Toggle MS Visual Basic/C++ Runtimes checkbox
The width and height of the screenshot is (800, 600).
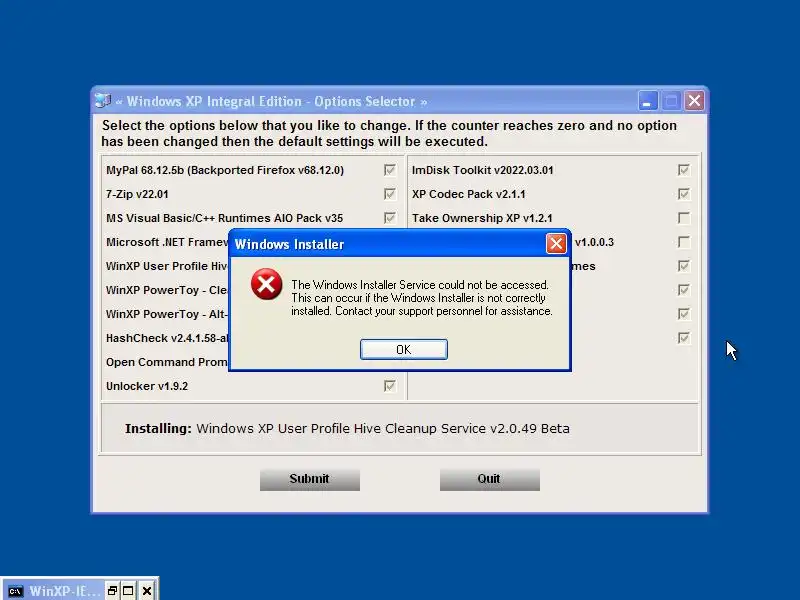coord(390,218)
